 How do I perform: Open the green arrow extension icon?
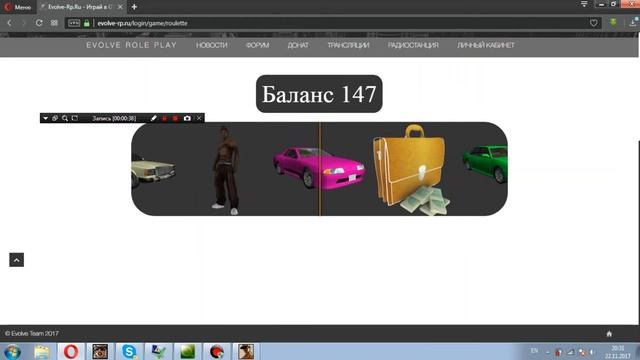click(x=613, y=22)
